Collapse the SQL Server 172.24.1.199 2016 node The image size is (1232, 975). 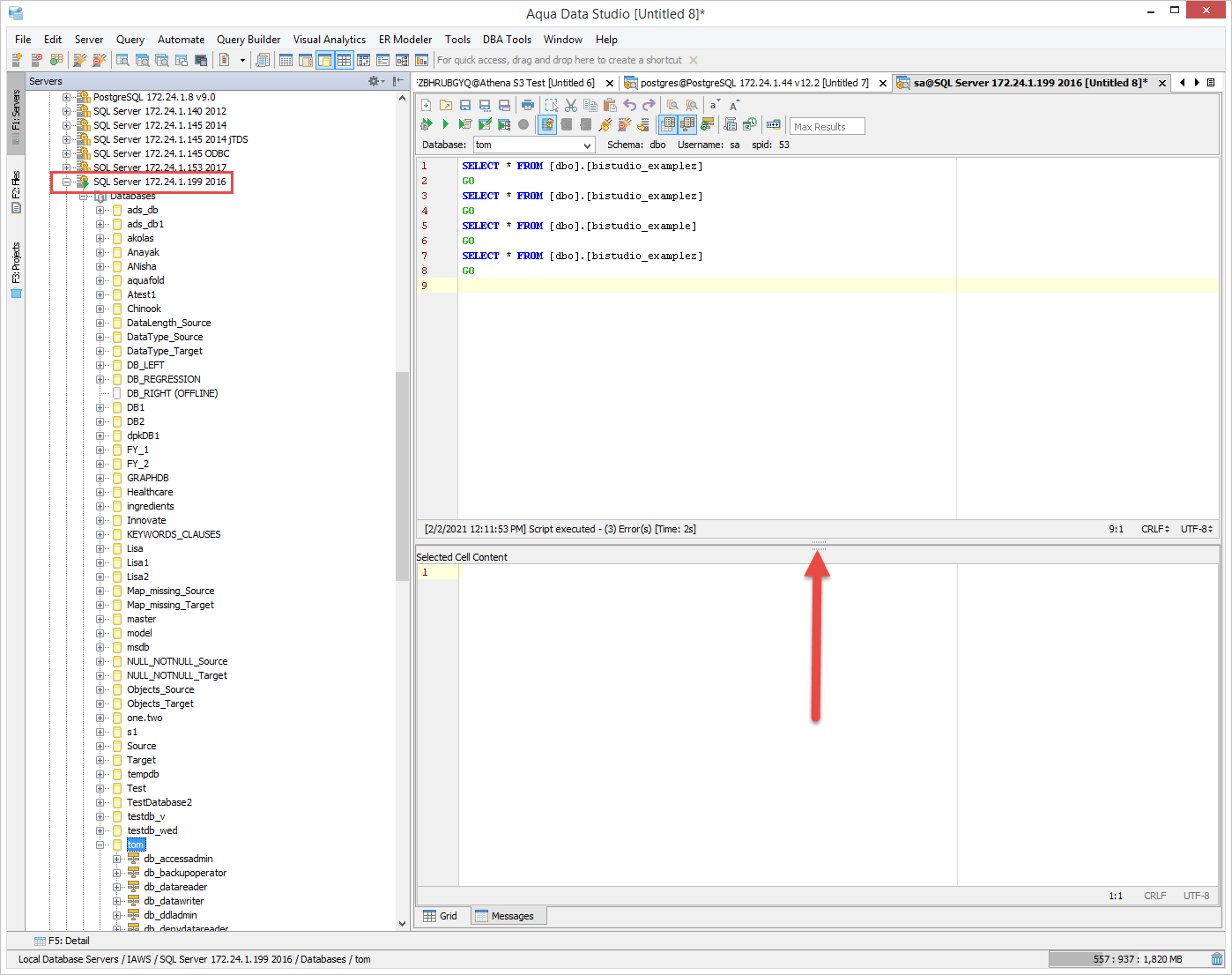(66, 182)
